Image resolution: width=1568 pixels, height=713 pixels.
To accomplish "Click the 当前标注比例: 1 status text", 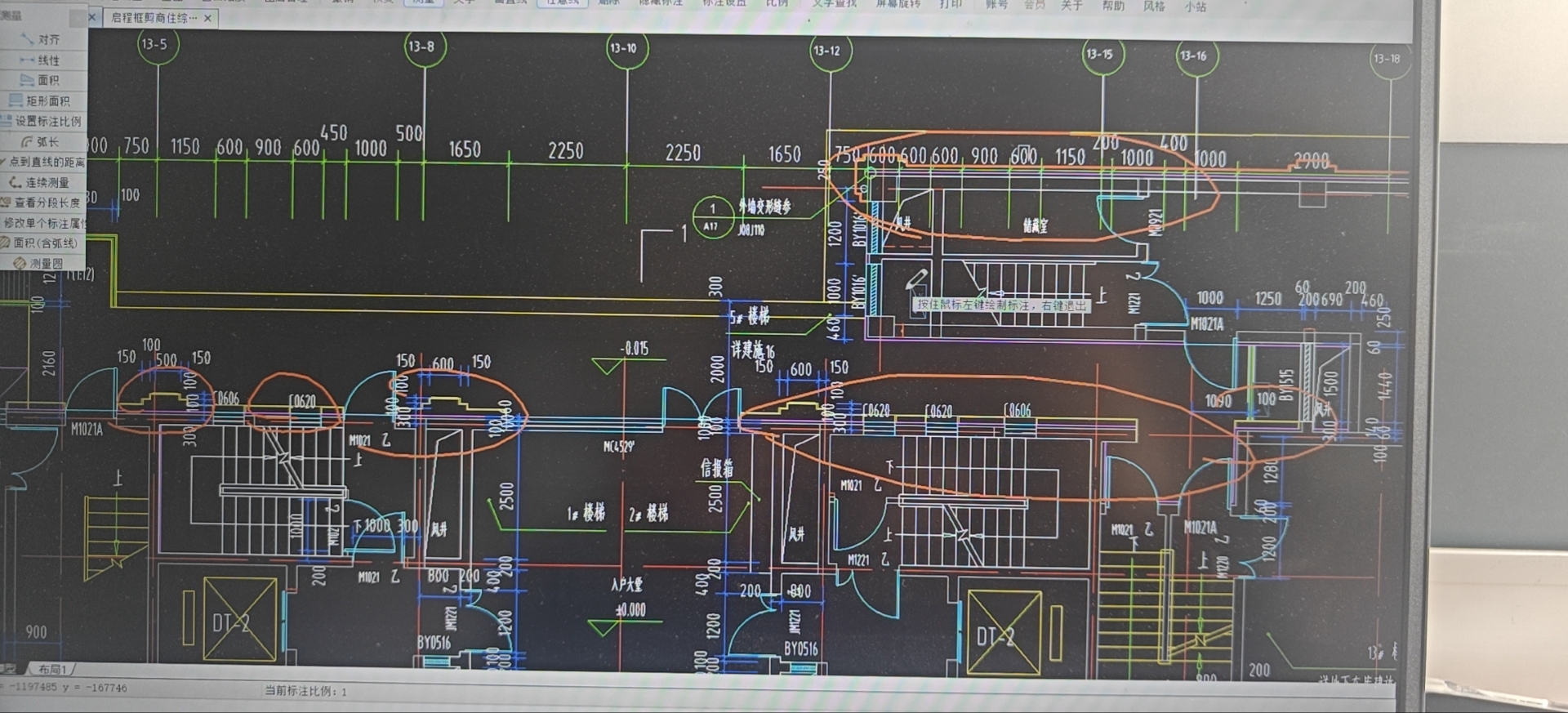I will 305,691.
